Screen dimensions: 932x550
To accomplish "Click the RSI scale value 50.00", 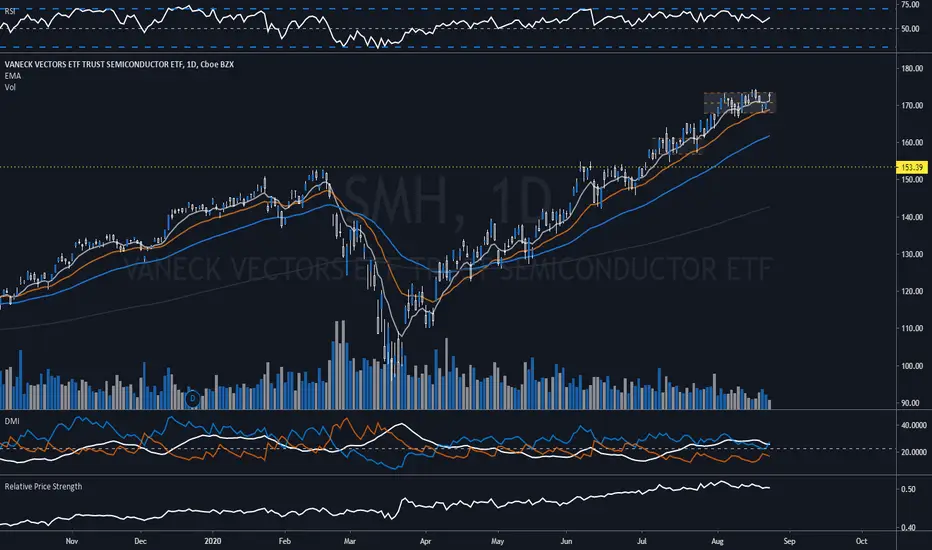I will [x=910, y=29].
